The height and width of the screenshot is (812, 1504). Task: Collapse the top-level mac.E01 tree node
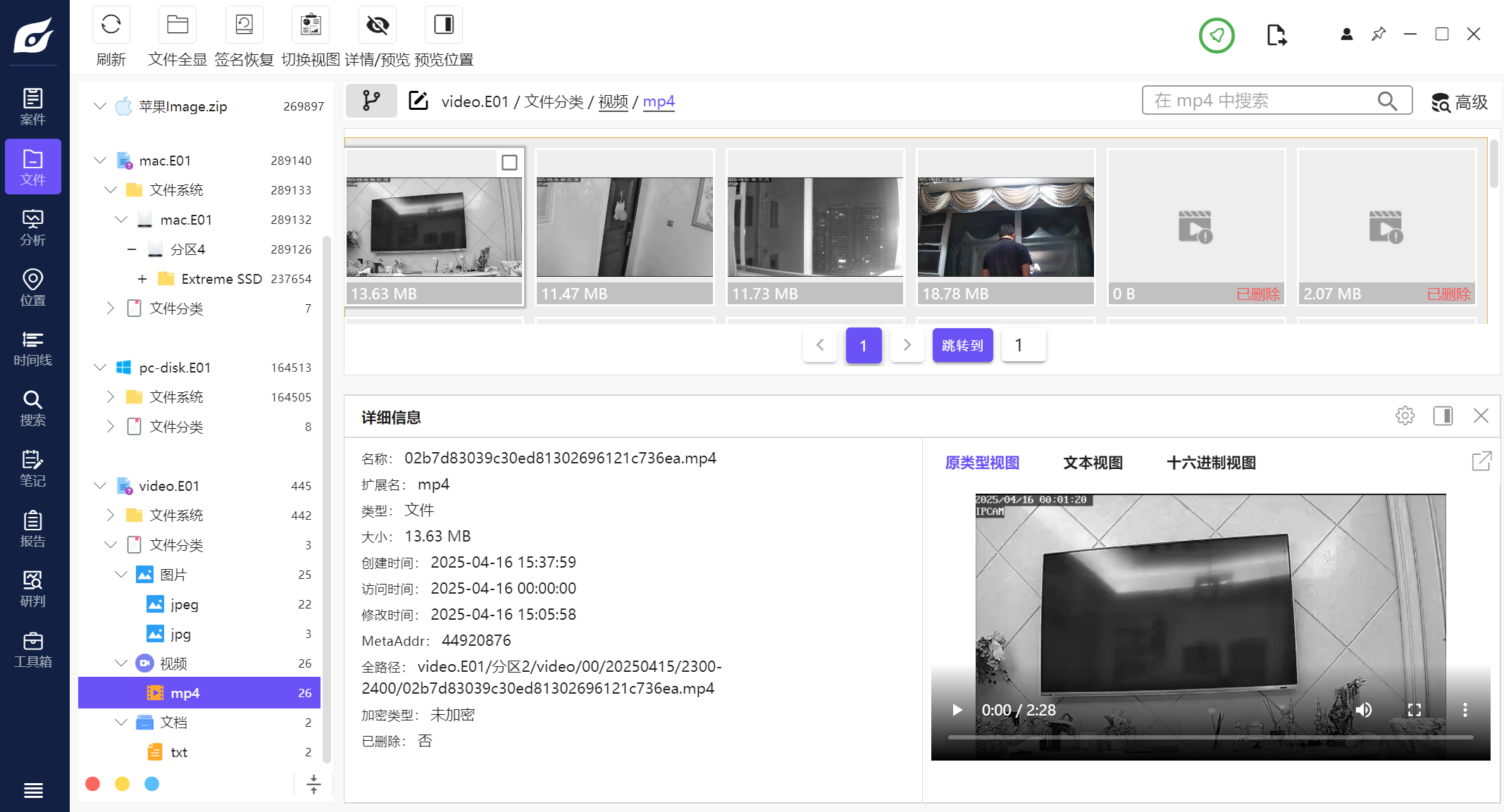100,161
